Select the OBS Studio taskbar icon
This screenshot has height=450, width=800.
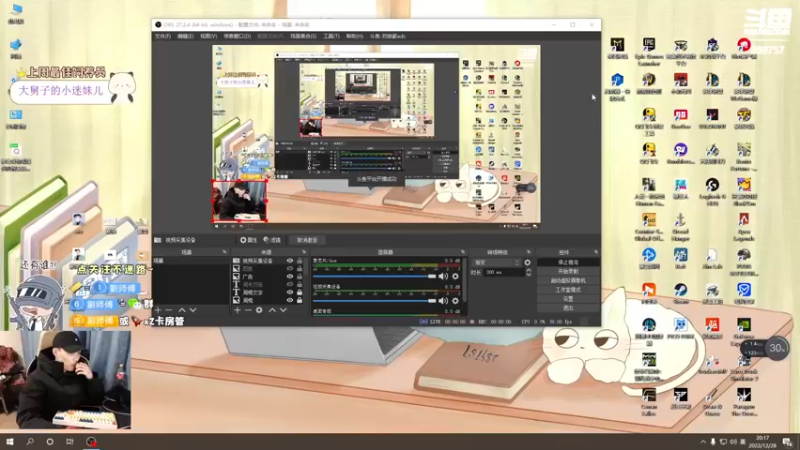(91, 441)
